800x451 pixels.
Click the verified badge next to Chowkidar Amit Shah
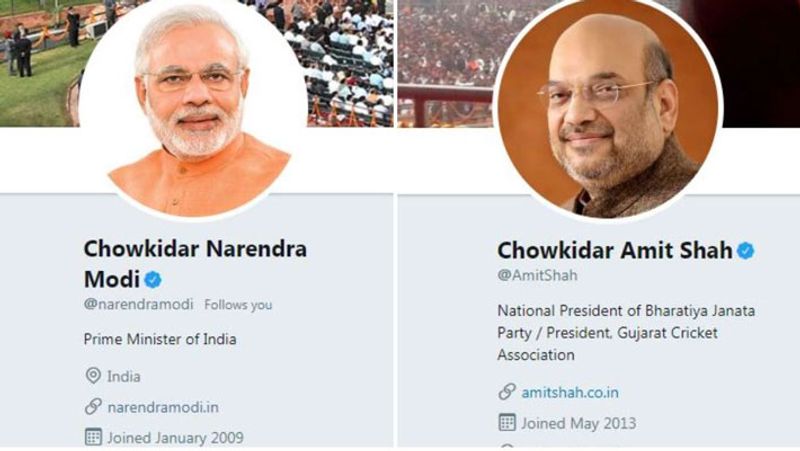(746, 250)
